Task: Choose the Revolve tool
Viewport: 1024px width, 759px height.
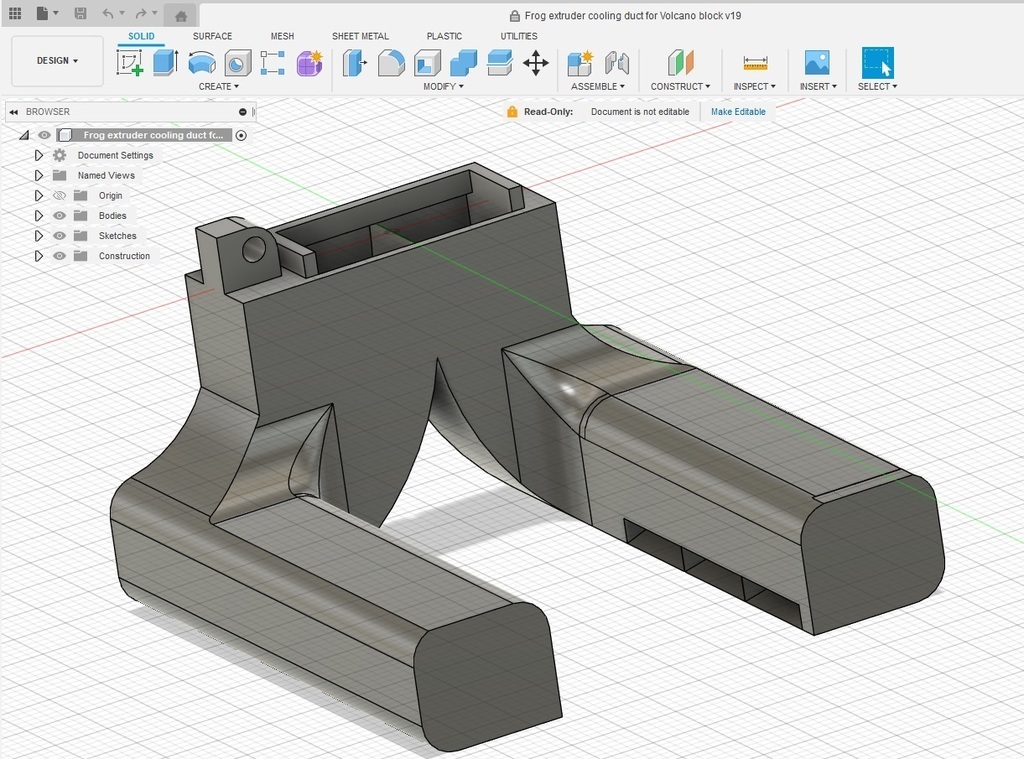Action: click(202, 63)
